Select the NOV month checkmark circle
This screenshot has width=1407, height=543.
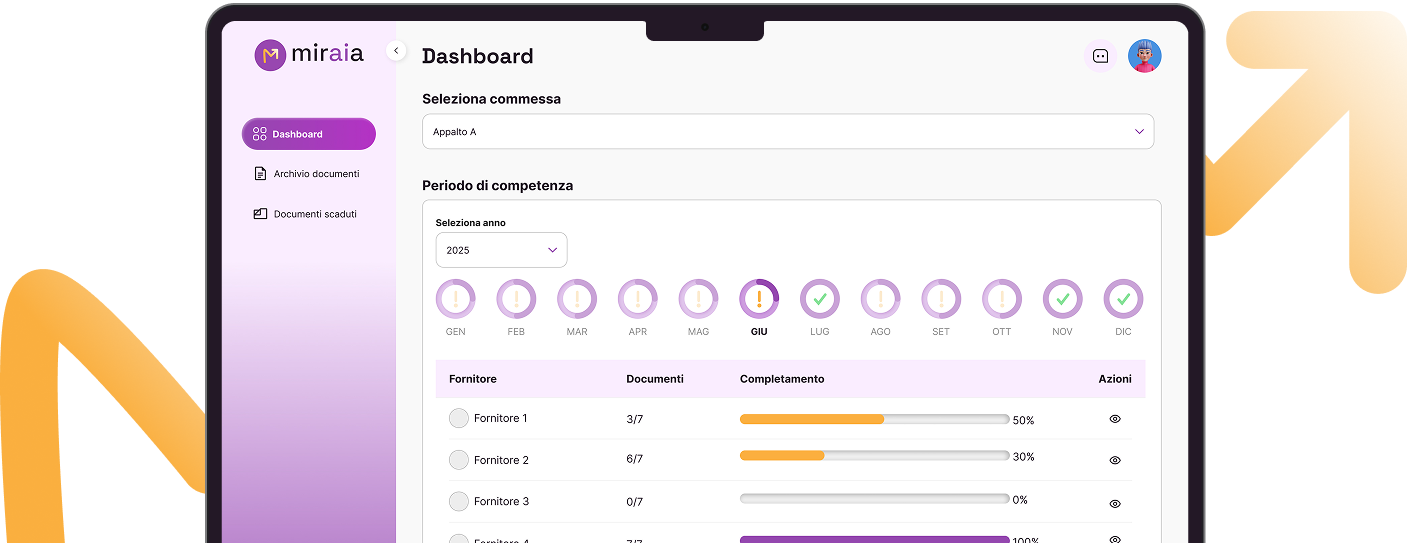pos(1062,299)
